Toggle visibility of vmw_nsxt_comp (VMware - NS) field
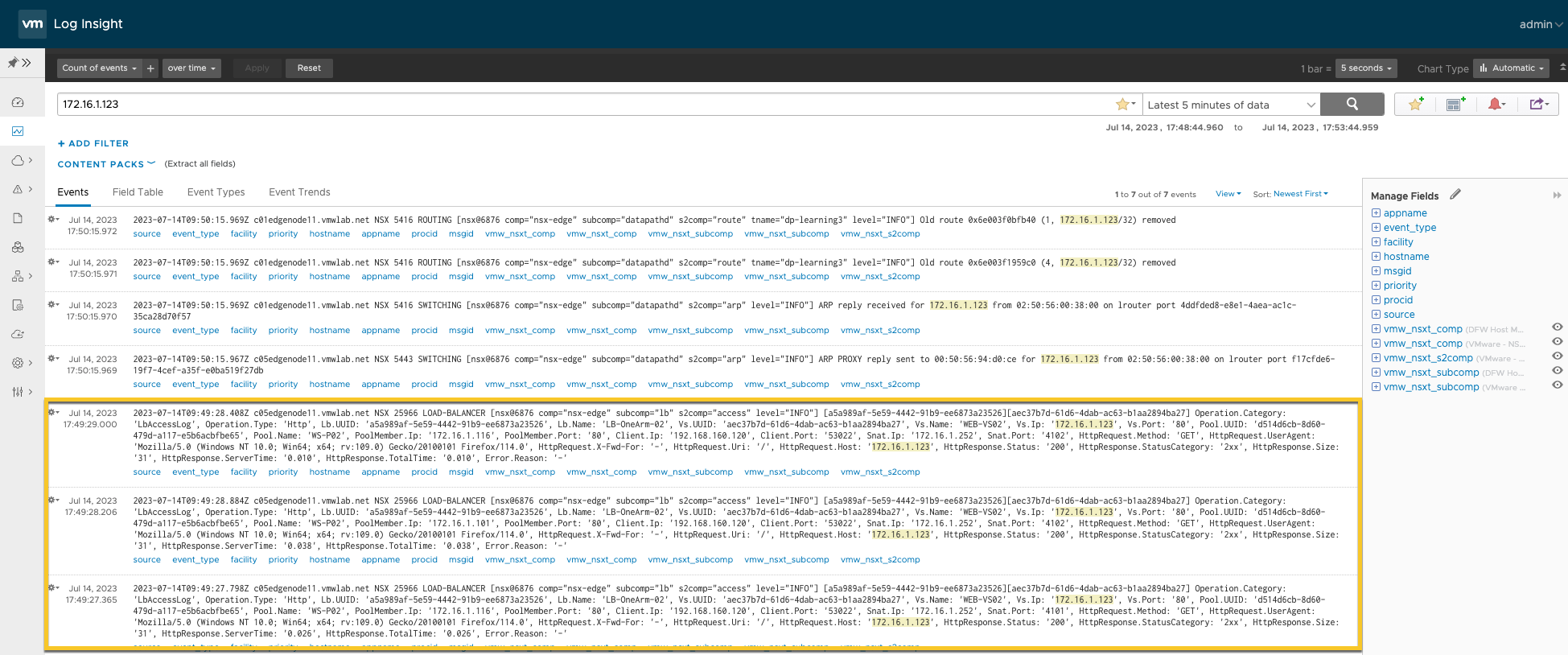Screen dimensions: 1568x655 tap(1558, 342)
